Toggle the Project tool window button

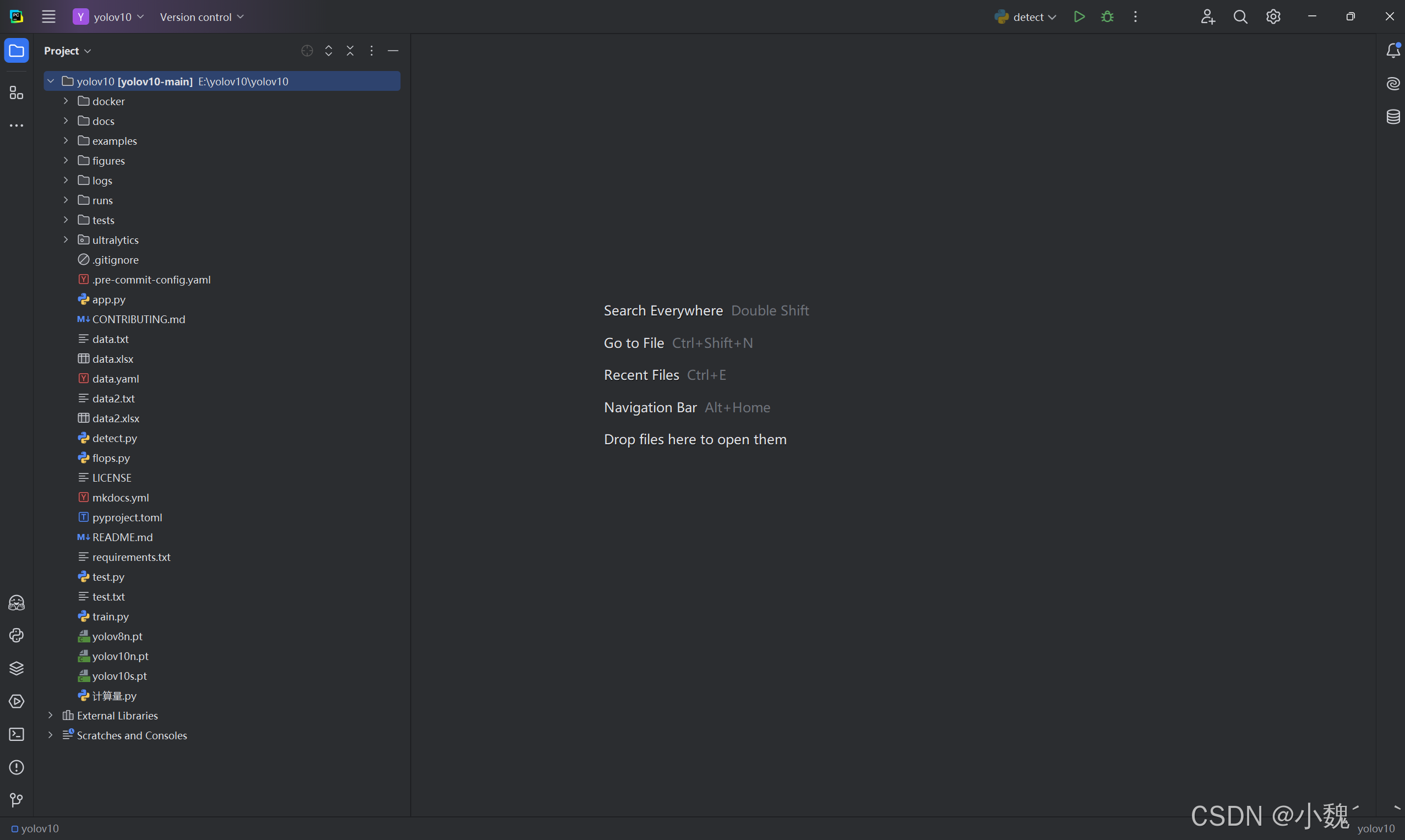pos(17,51)
